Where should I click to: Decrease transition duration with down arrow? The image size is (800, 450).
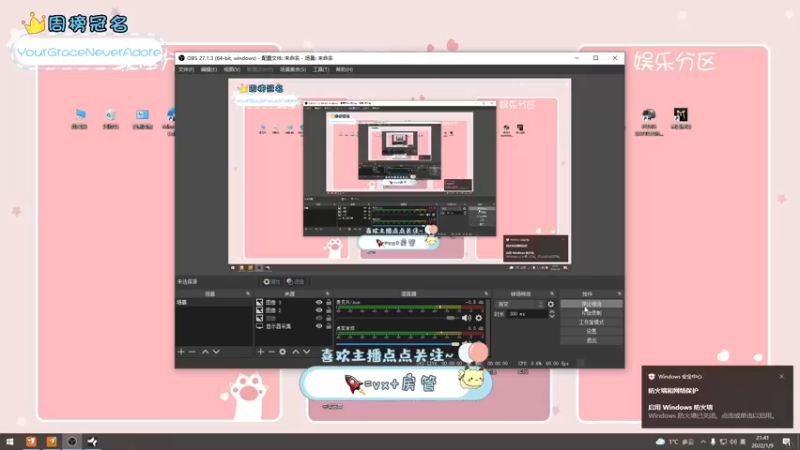pos(552,316)
